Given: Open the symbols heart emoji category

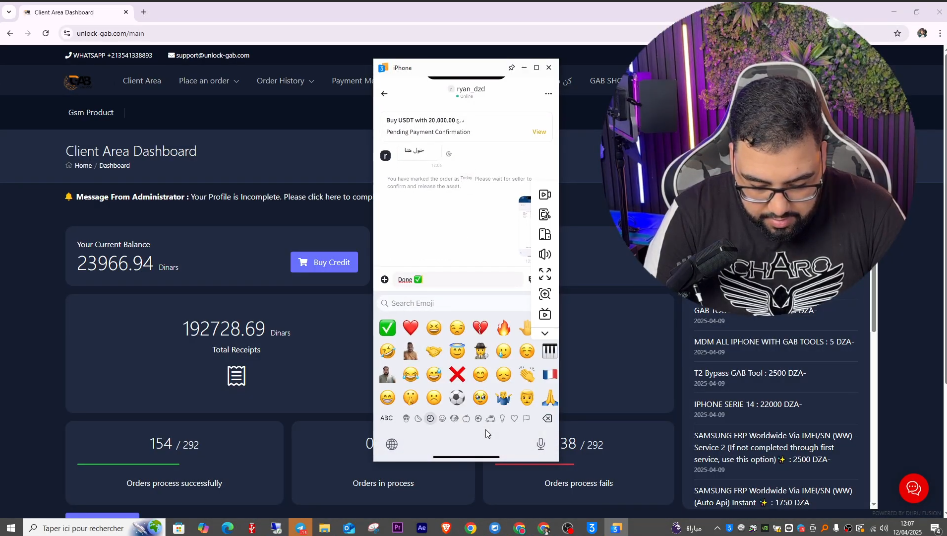Looking at the screenshot, I should (515, 418).
